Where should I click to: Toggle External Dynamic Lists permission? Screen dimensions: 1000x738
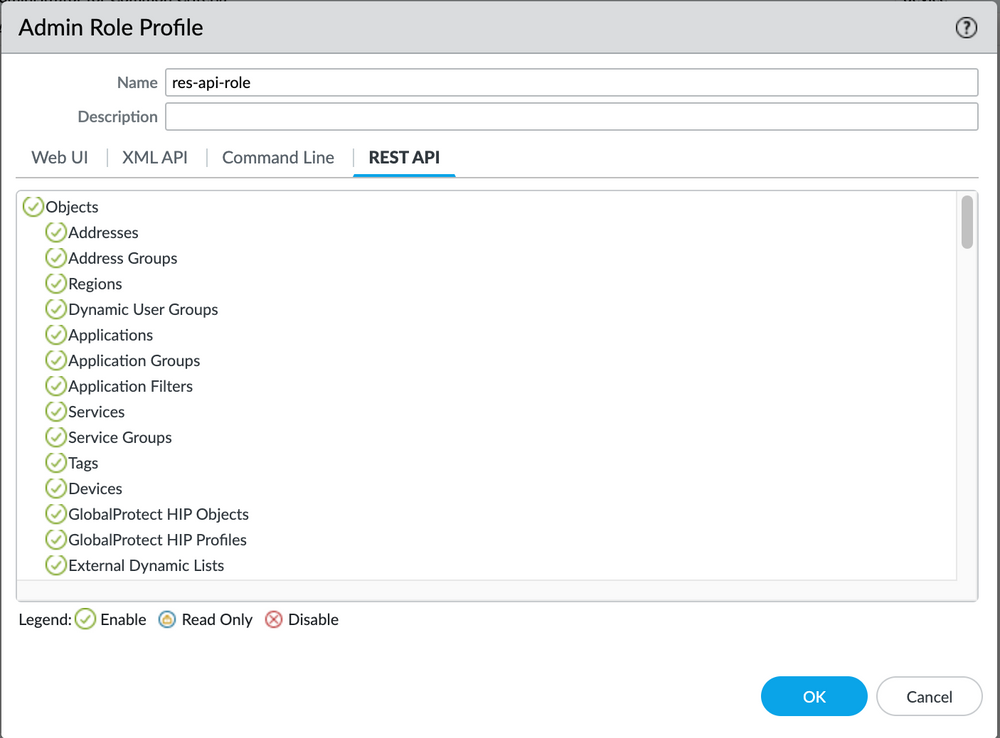(56, 565)
